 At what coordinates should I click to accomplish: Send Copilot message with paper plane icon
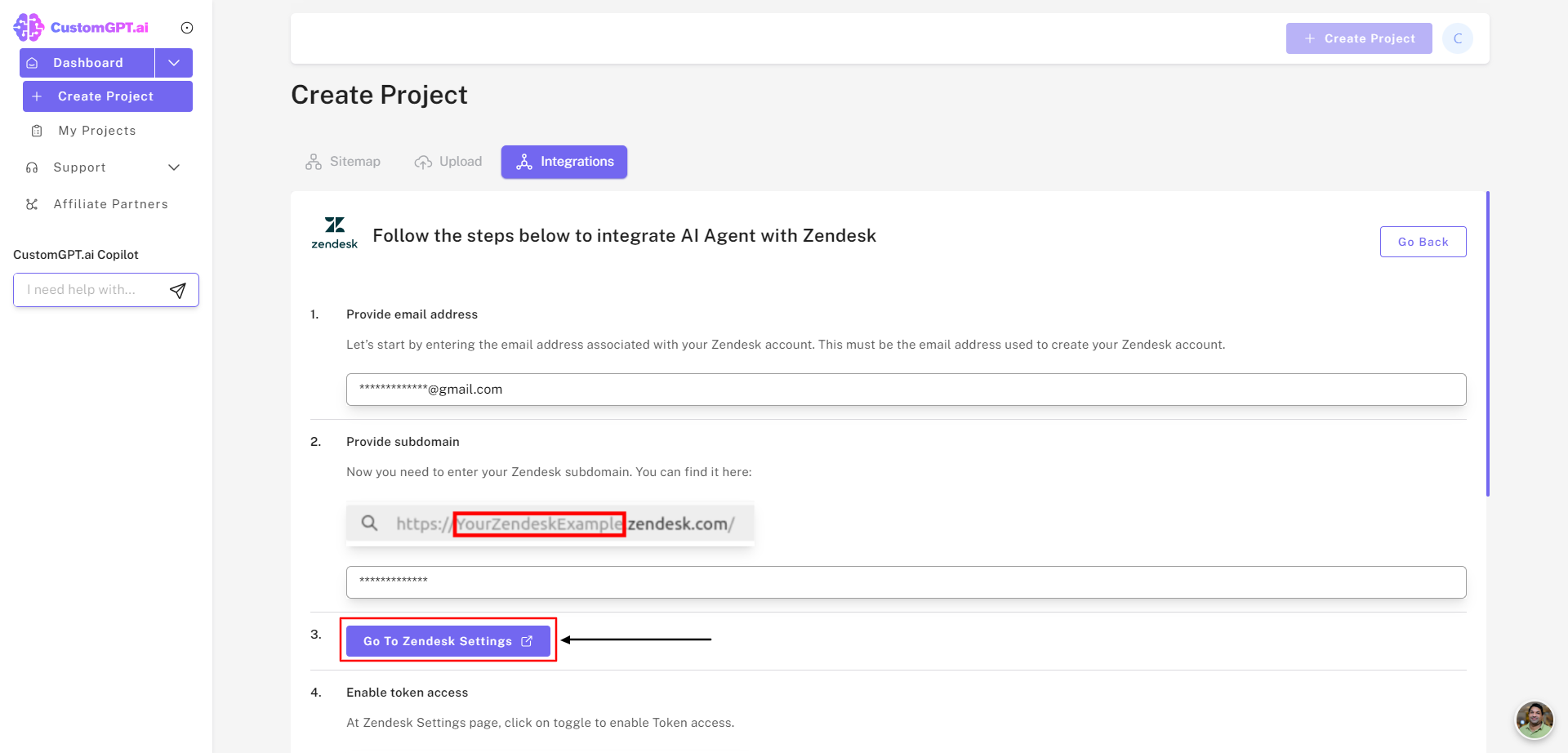(x=178, y=290)
